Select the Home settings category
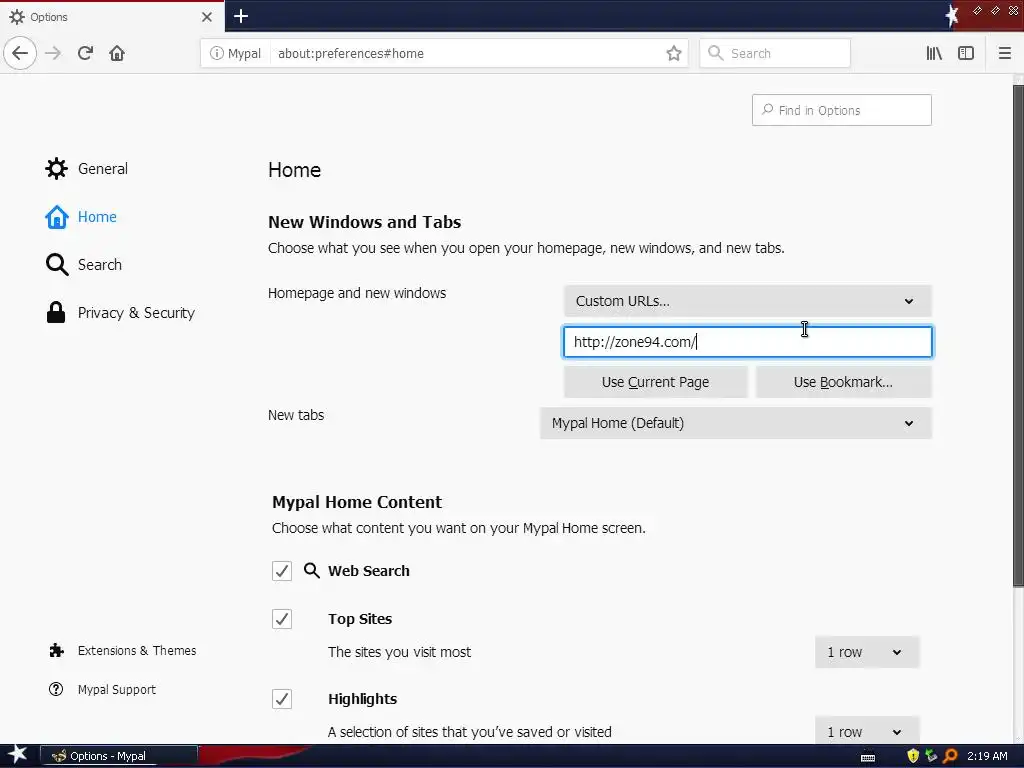Image resolution: width=1024 pixels, height=768 pixels. tap(81, 217)
